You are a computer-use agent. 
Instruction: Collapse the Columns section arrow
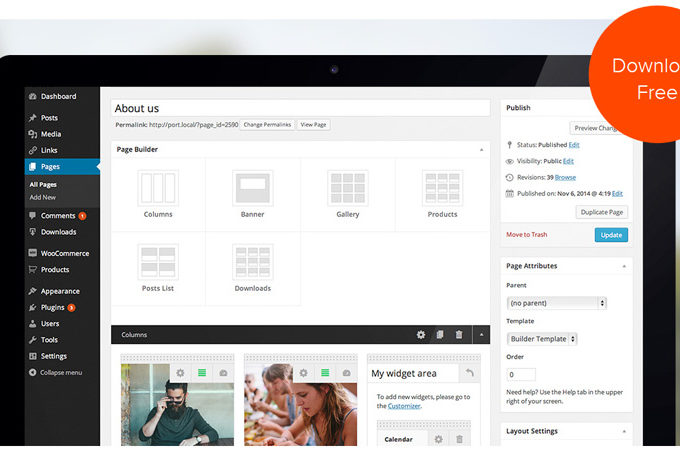482,335
